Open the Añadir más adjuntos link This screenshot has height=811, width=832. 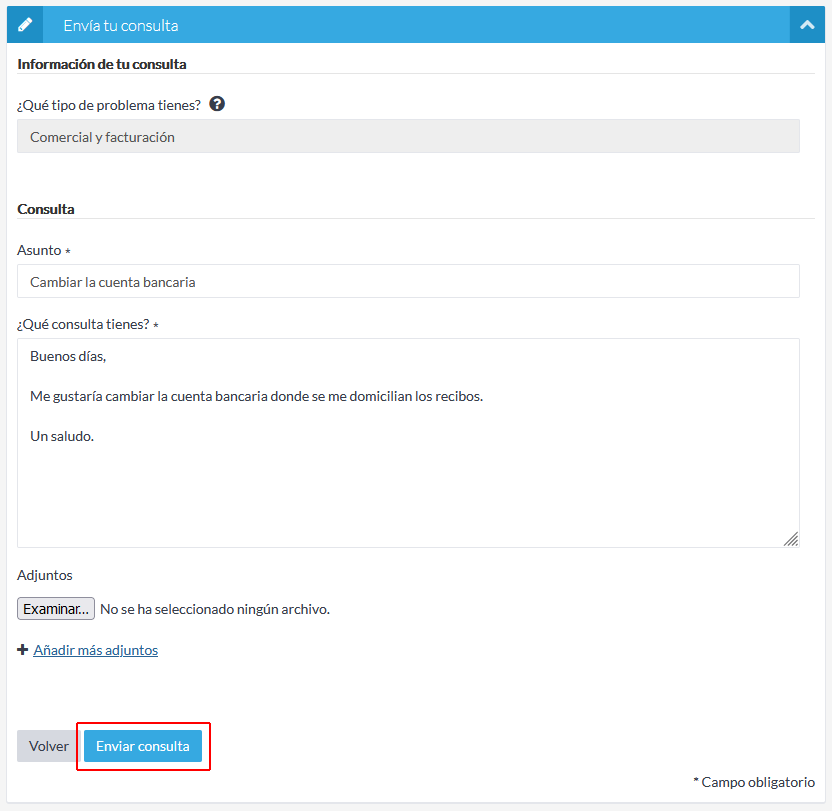pyautogui.click(x=96, y=650)
